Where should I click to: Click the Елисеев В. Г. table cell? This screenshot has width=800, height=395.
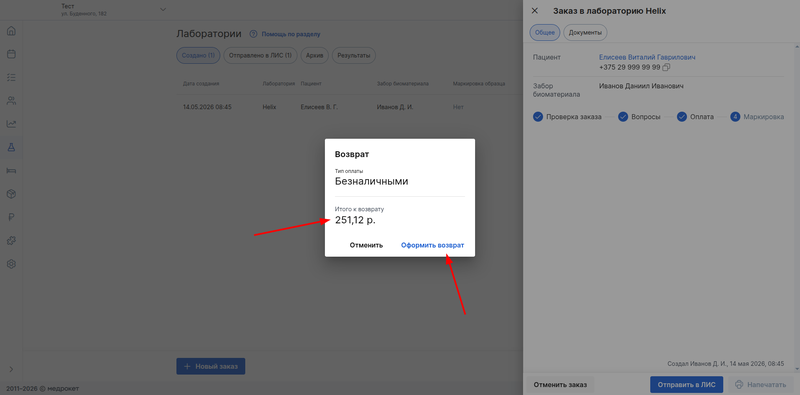319,108
